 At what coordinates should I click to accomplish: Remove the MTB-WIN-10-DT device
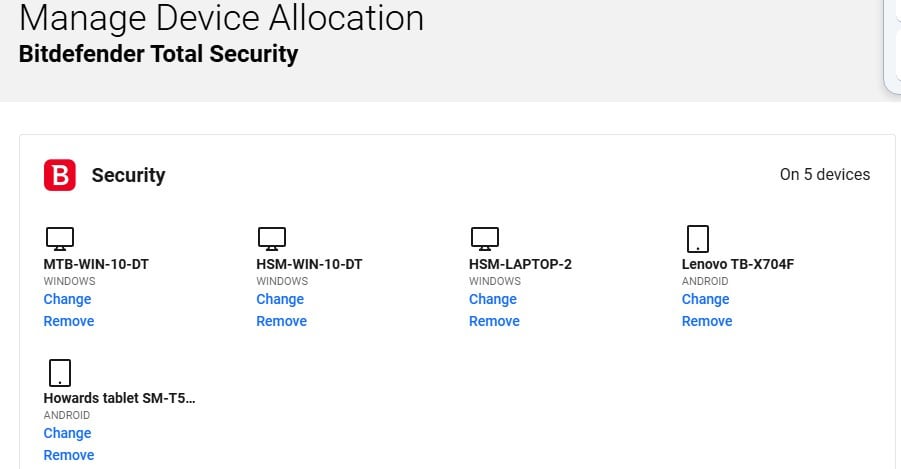coord(69,321)
